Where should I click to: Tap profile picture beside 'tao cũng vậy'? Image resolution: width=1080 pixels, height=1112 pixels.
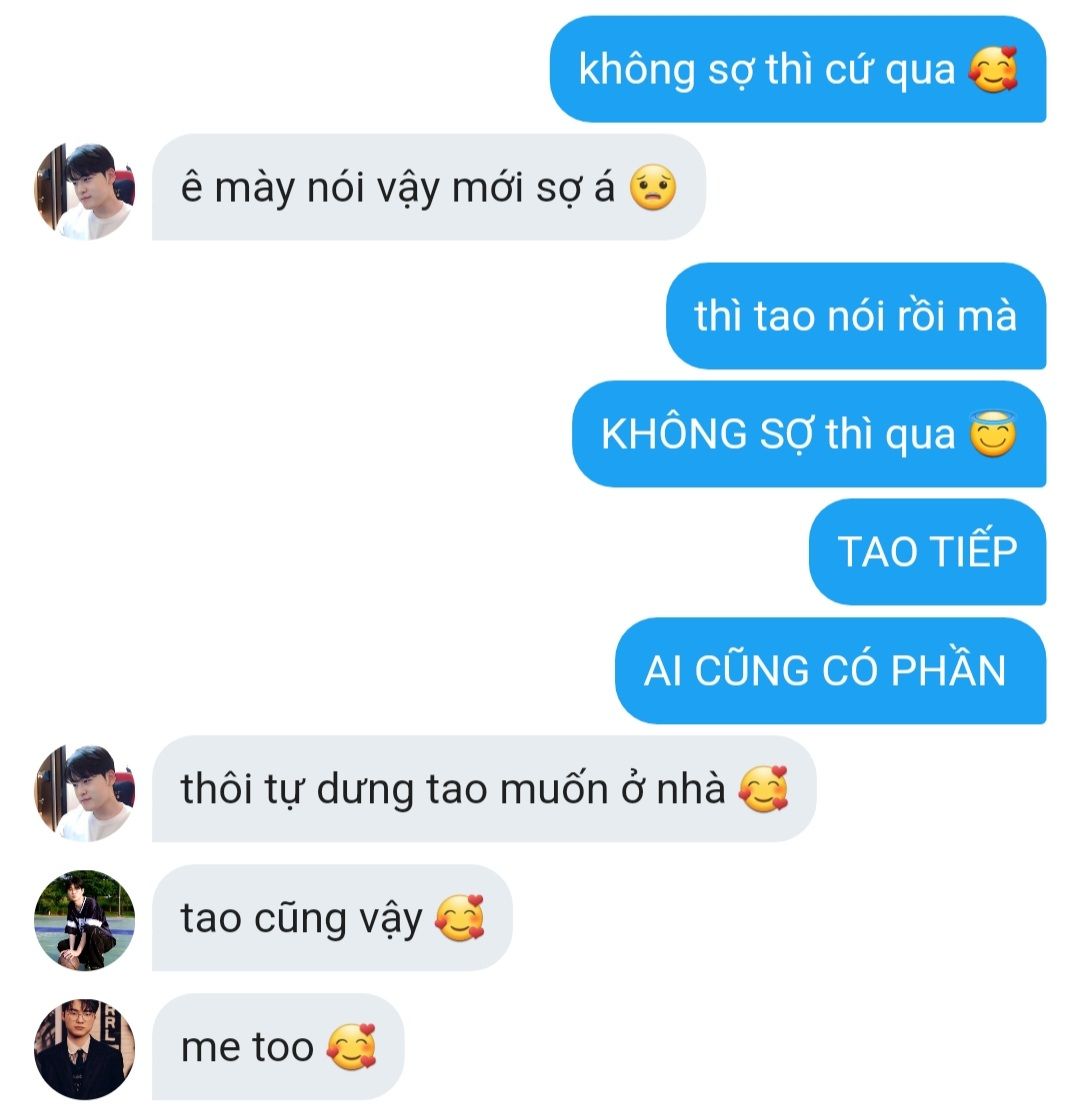pos(84,921)
